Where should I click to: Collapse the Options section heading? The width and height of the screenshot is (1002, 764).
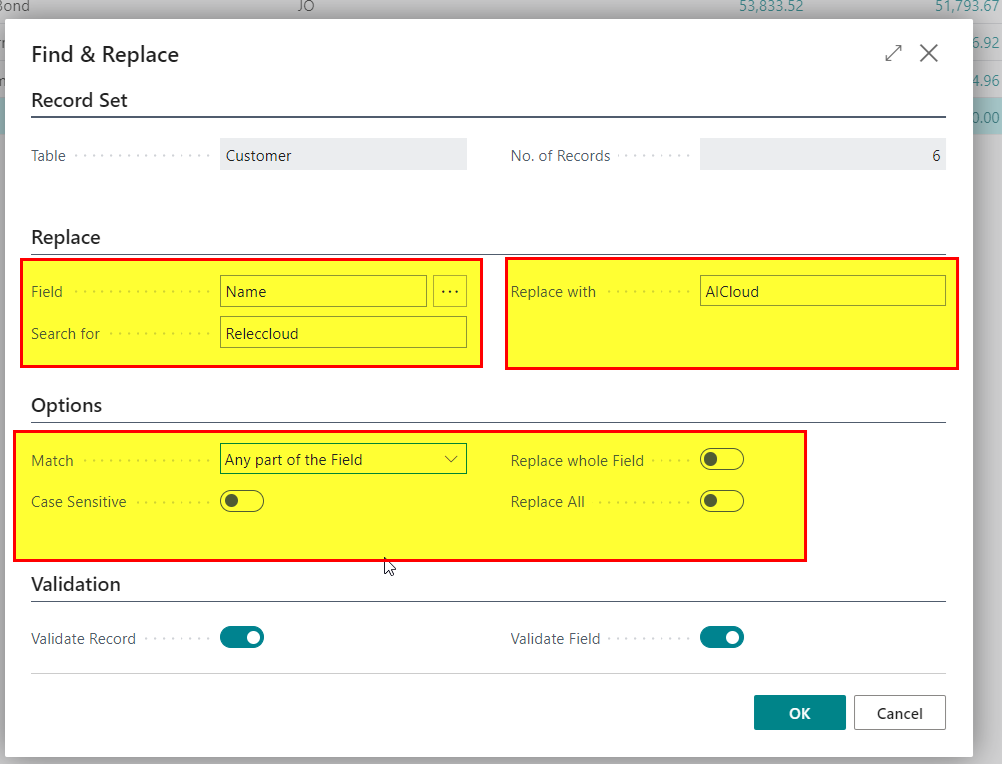point(66,406)
